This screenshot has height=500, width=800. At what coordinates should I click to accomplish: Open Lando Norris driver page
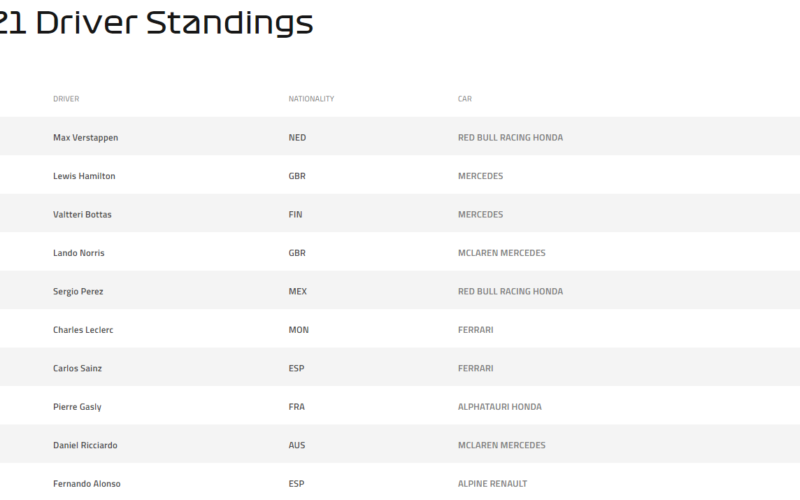point(79,253)
